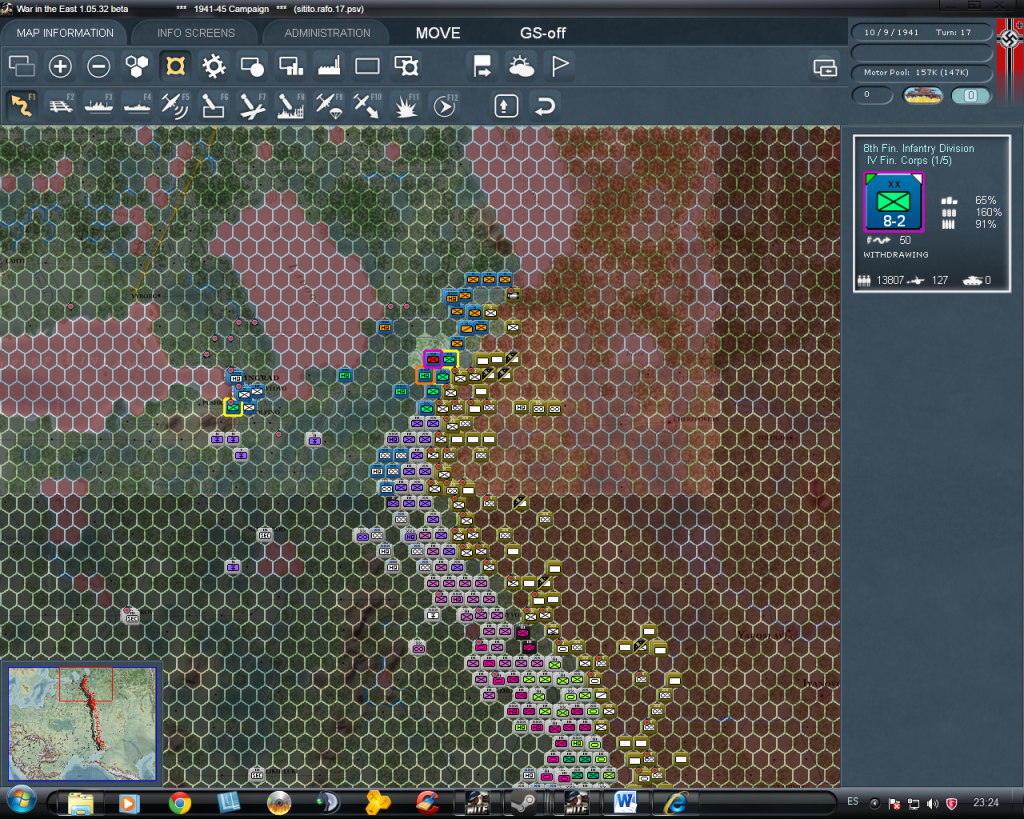
Task: Click the movement points value 50
Action: click(904, 240)
